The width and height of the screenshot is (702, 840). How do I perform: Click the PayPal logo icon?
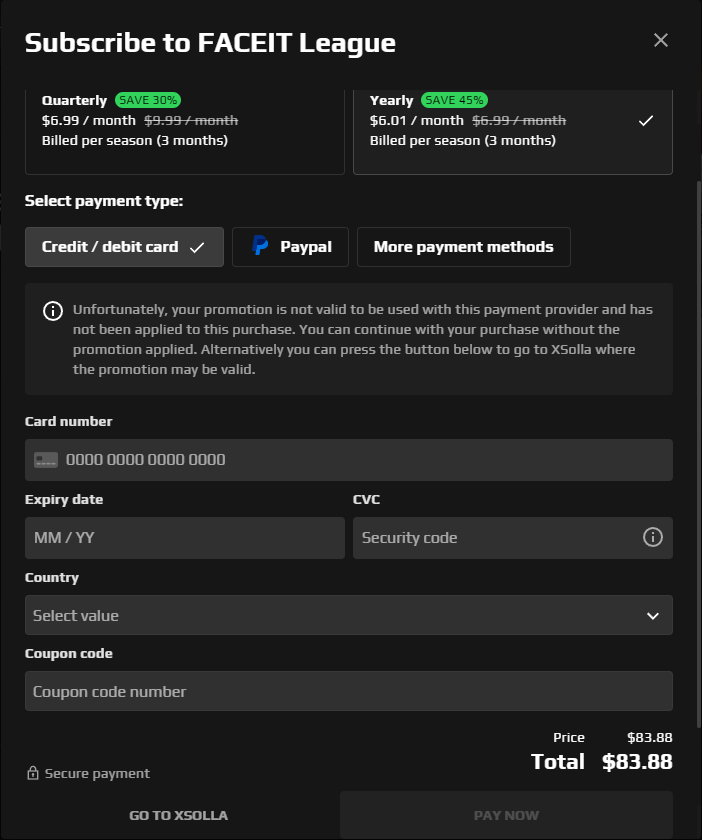click(x=260, y=246)
